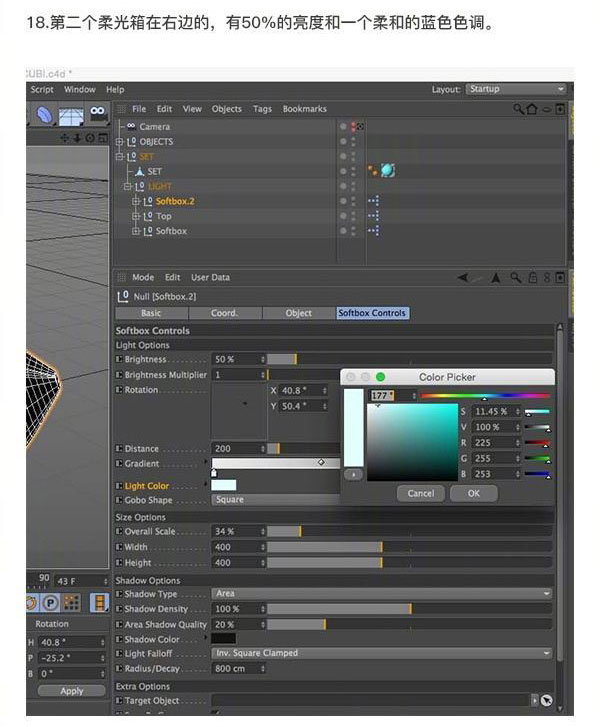This screenshot has height=727, width=600.
Task: Click the Attribute Manager back arrow
Action: 462,278
